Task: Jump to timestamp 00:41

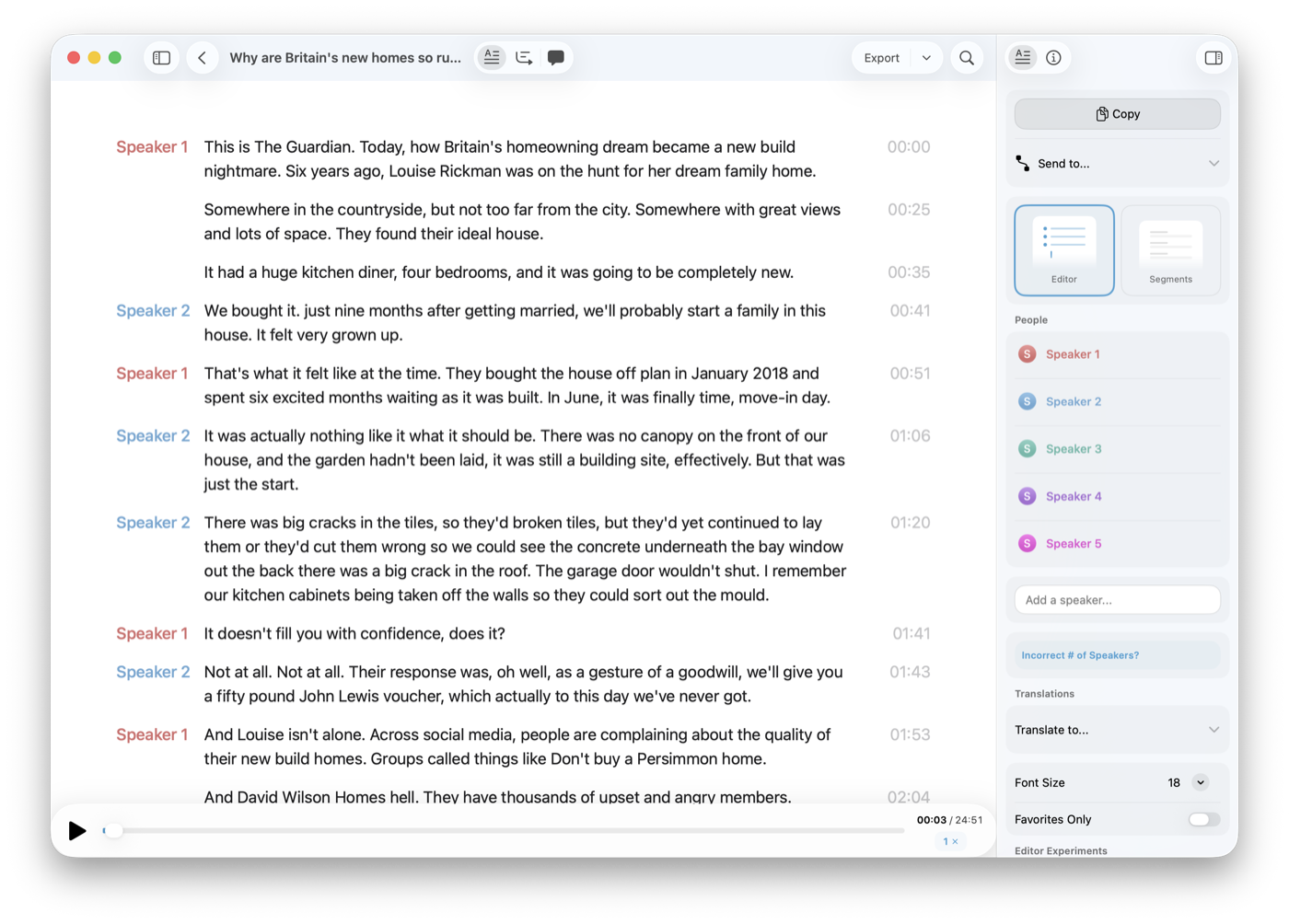Action: [910, 311]
